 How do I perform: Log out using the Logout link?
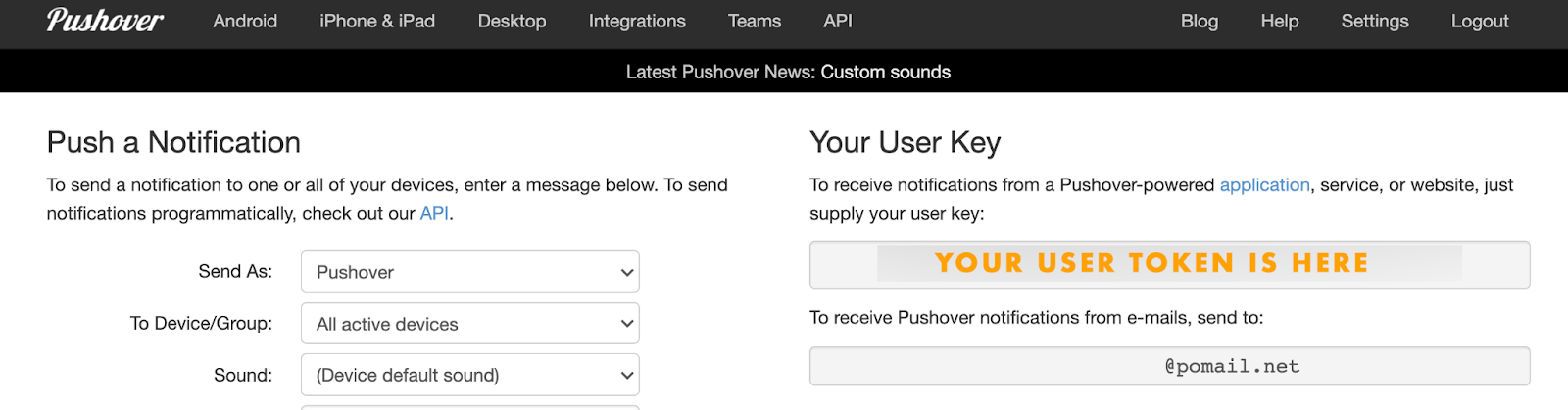pos(1480,21)
